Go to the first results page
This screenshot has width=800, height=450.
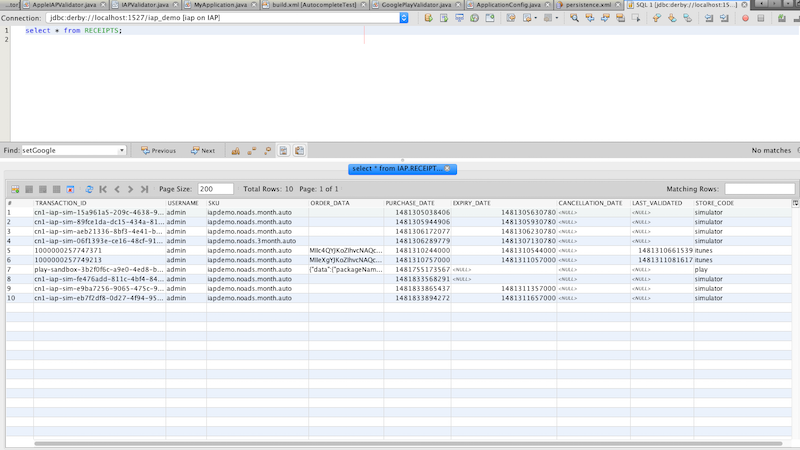103,189
